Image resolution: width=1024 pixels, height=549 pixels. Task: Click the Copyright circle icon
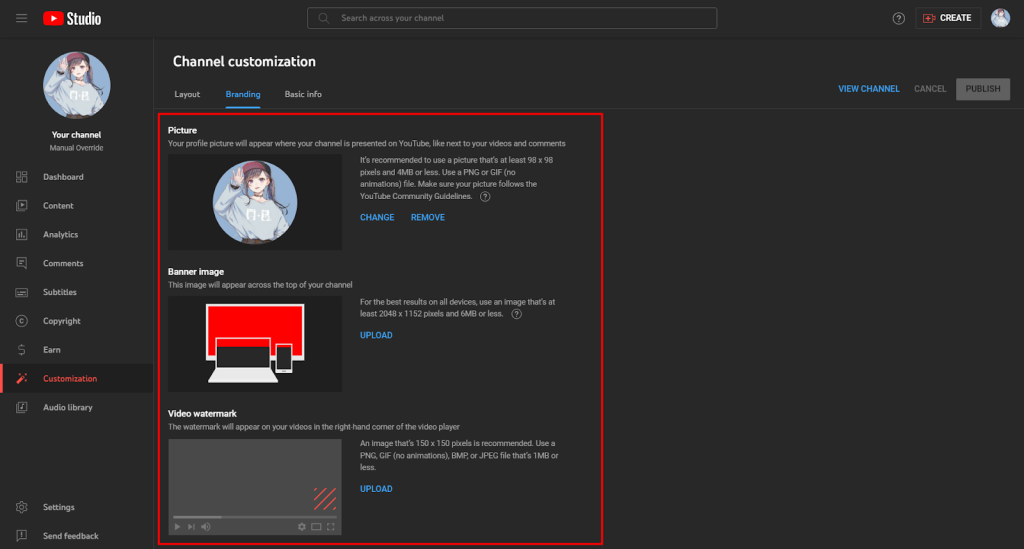[x=22, y=321]
